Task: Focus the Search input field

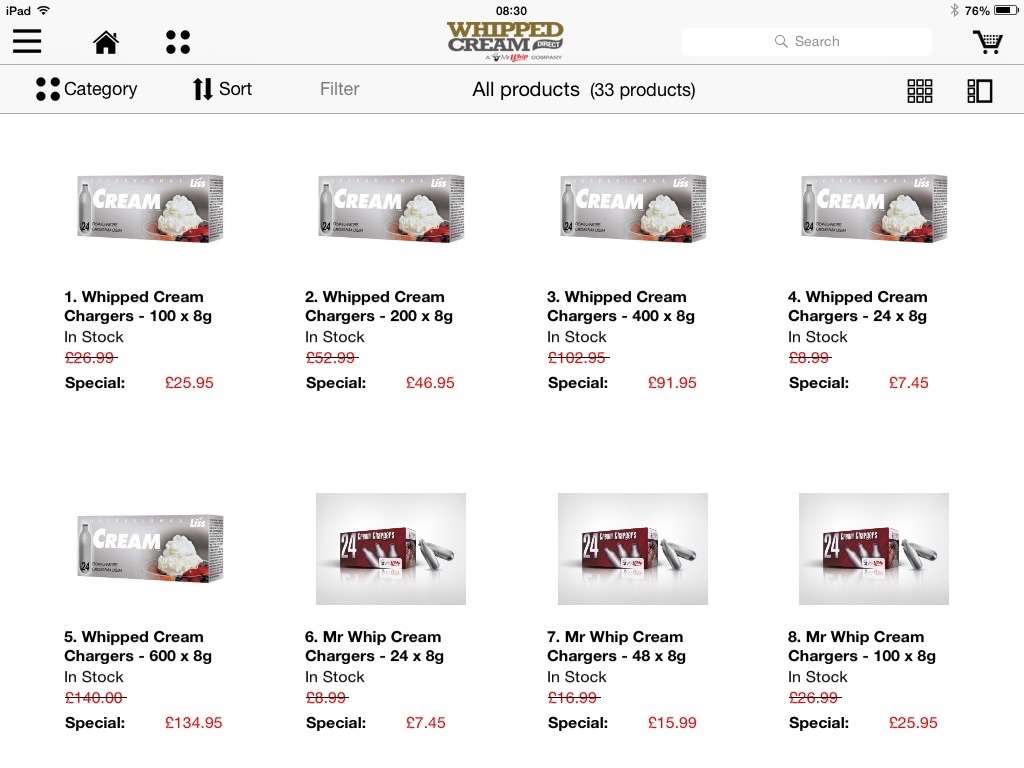Action: pyautogui.click(x=807, y=41)
